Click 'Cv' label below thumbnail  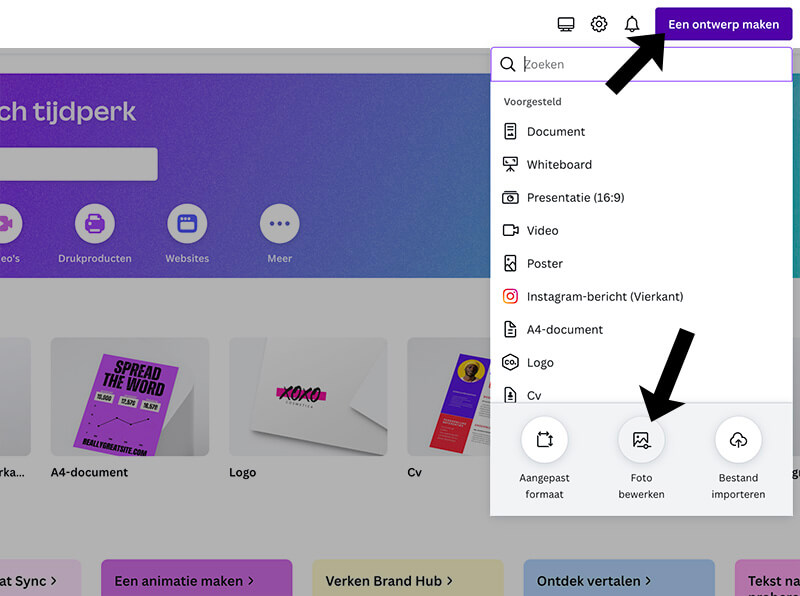414,473
